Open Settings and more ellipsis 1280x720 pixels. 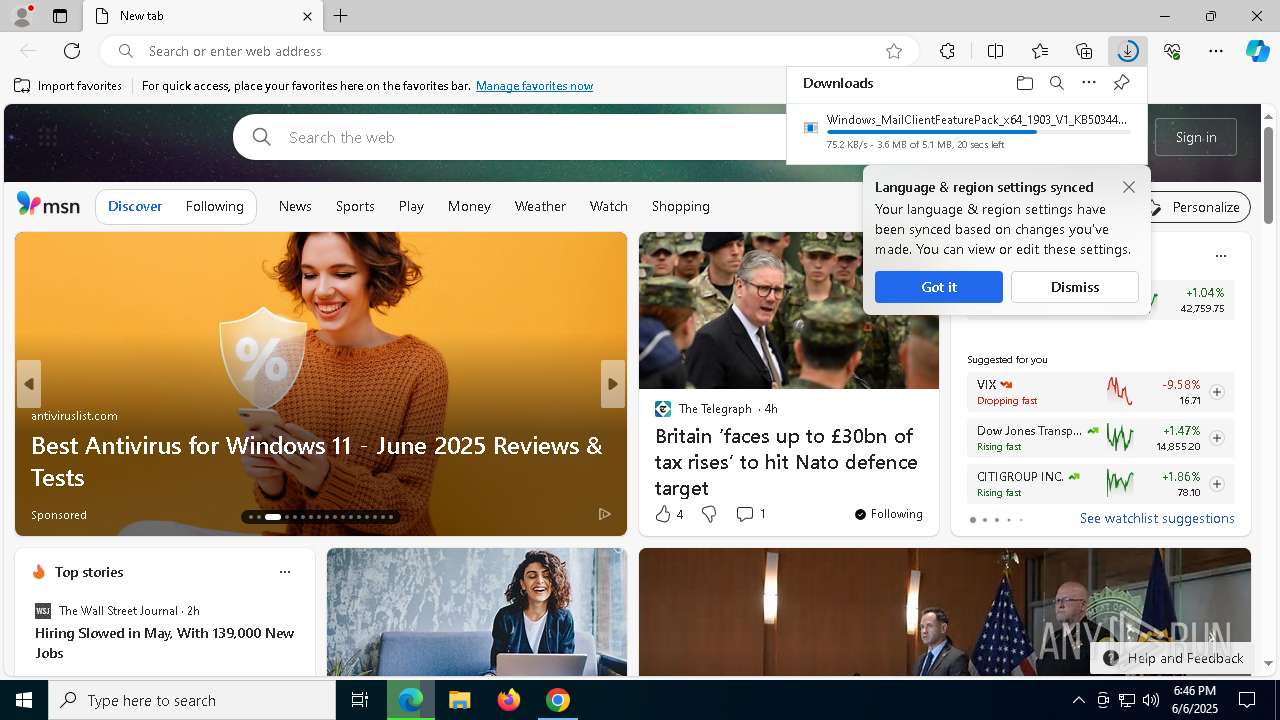click(1216, 51)
